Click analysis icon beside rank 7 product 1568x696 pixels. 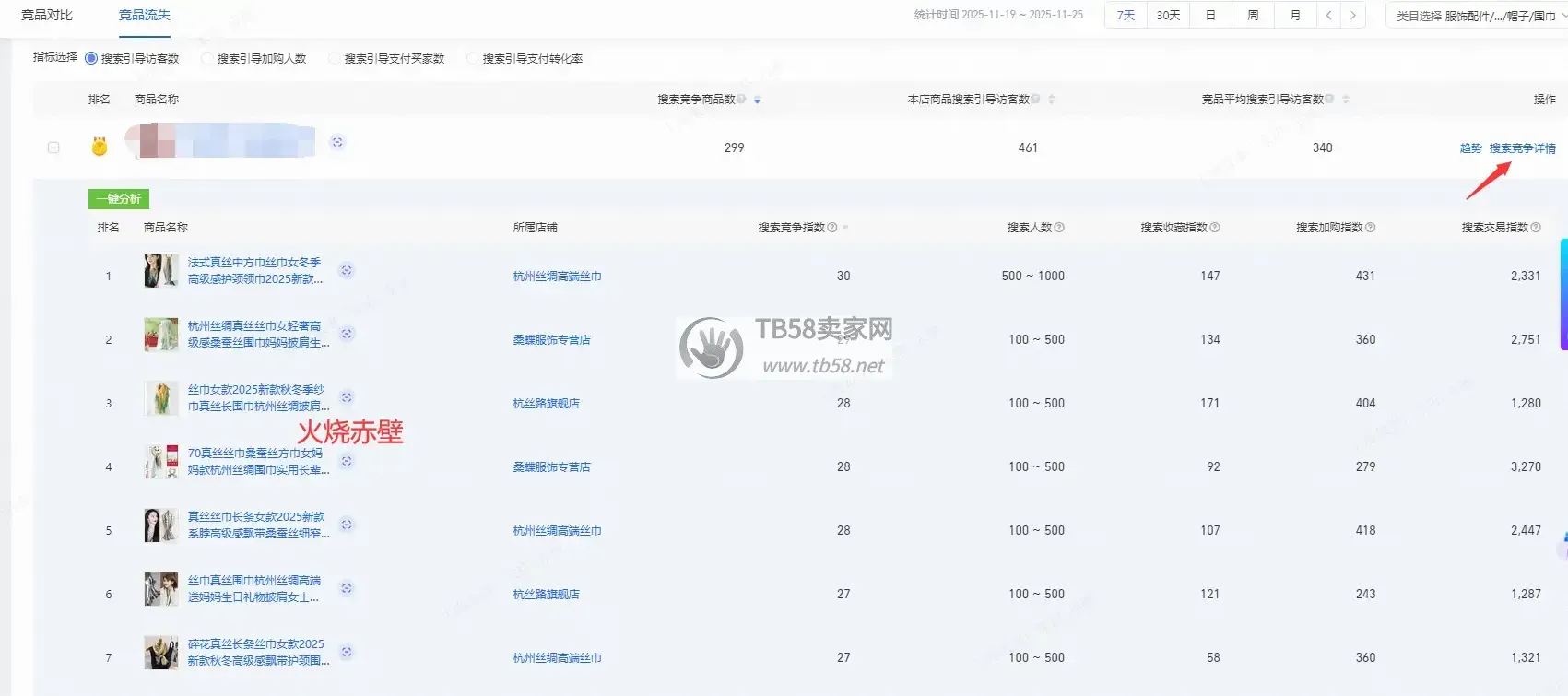pyautogui.click(x=347, y=652)
